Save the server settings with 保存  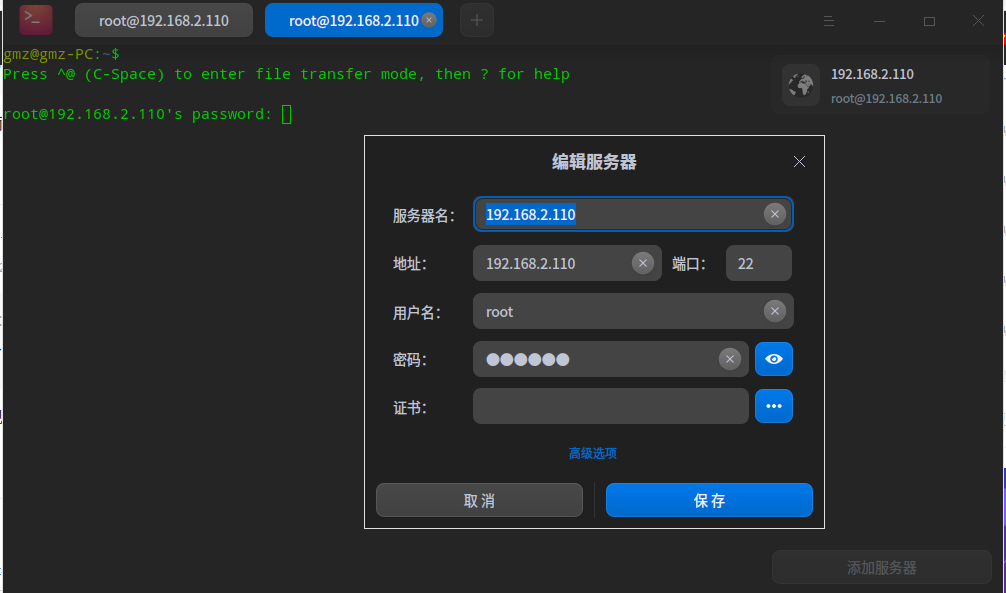[709, 500]
